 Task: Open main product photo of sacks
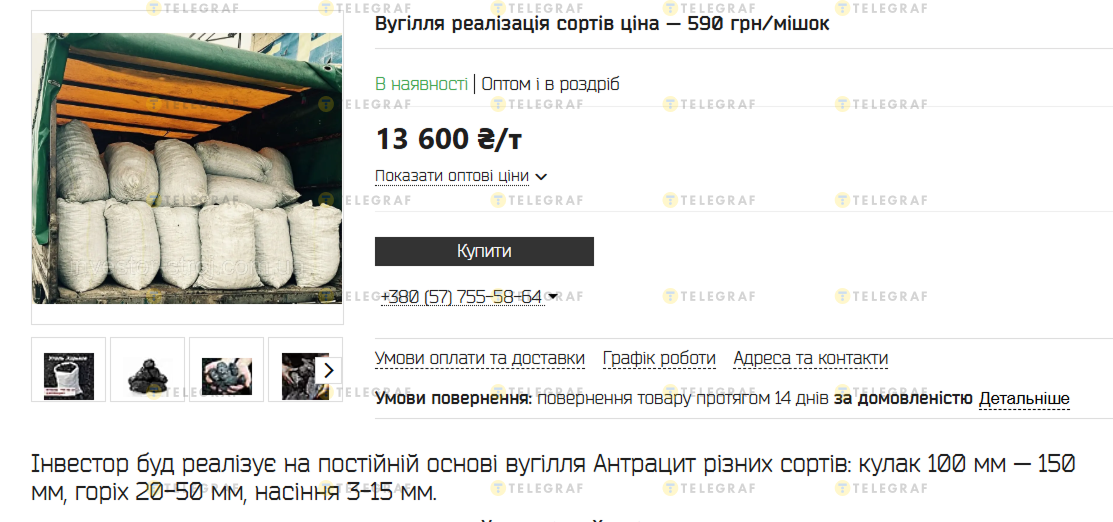pyautogui.click(x=187, y=168)
